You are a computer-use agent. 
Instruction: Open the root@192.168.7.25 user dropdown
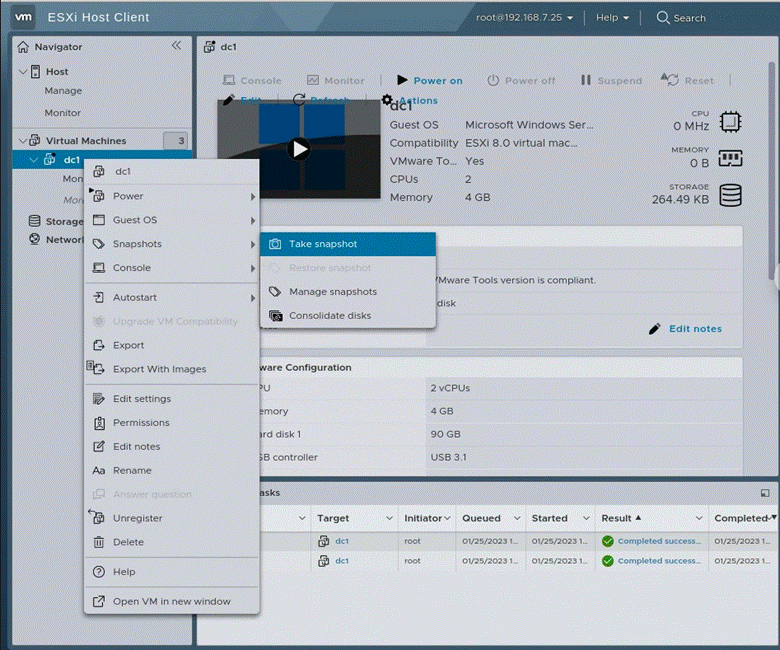pos(524,18)
